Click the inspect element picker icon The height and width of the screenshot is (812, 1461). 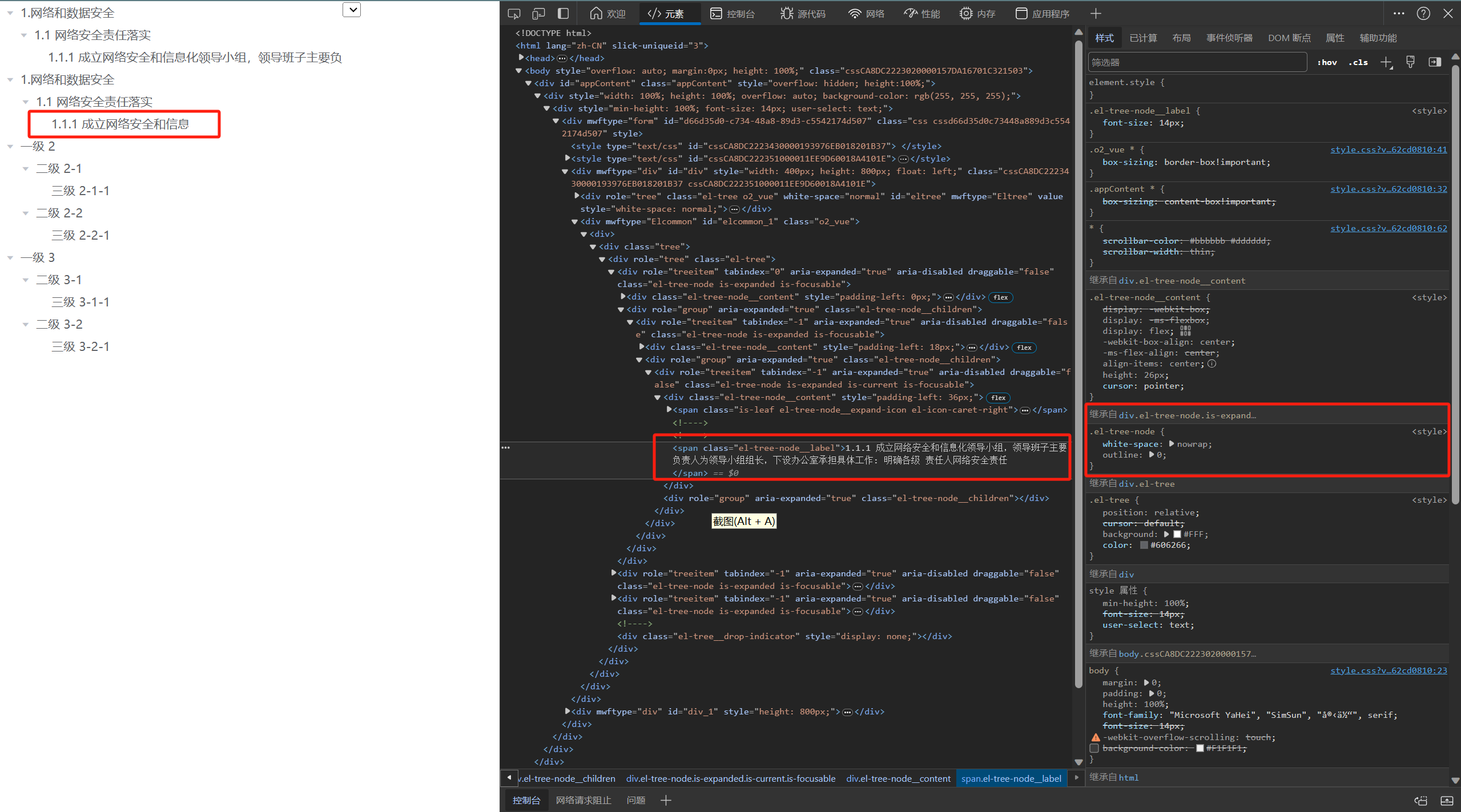(514, 14)
